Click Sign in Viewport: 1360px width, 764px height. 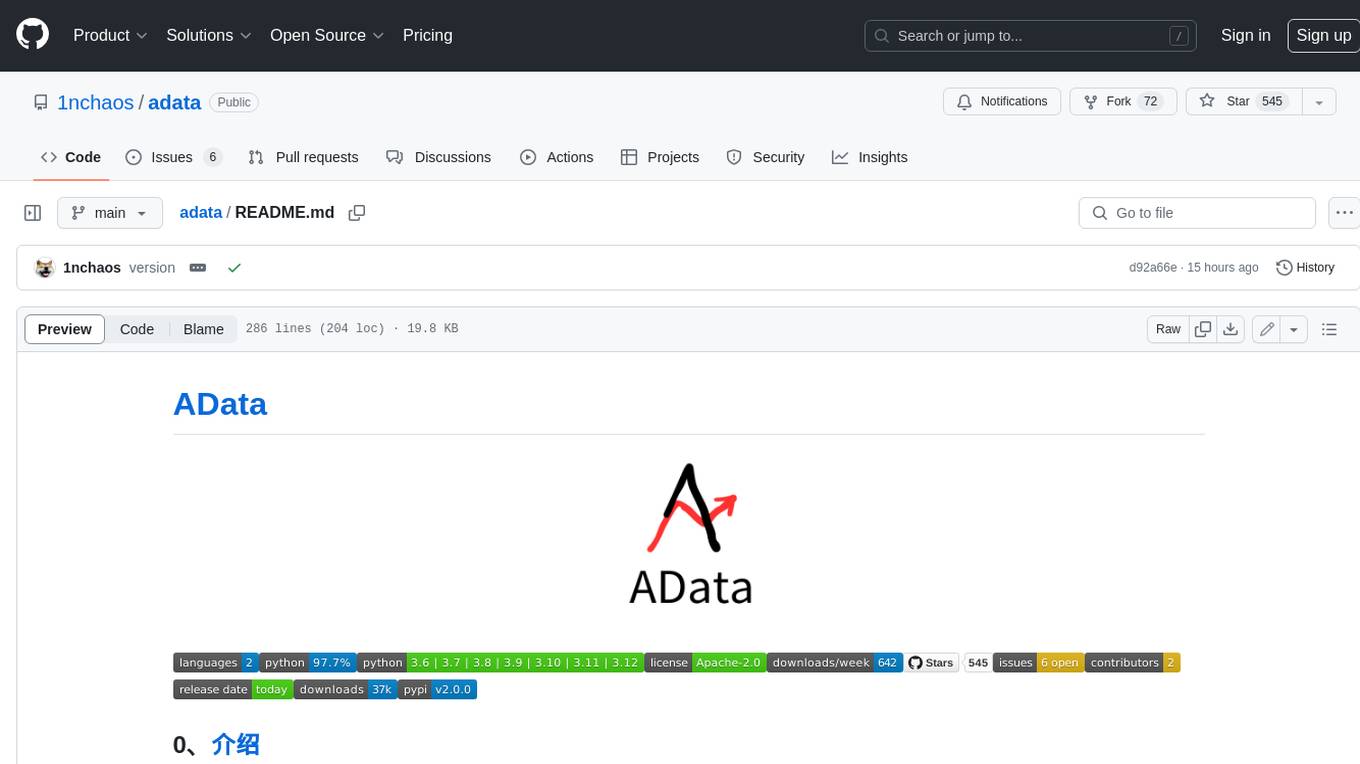(x=1246, y=35)
